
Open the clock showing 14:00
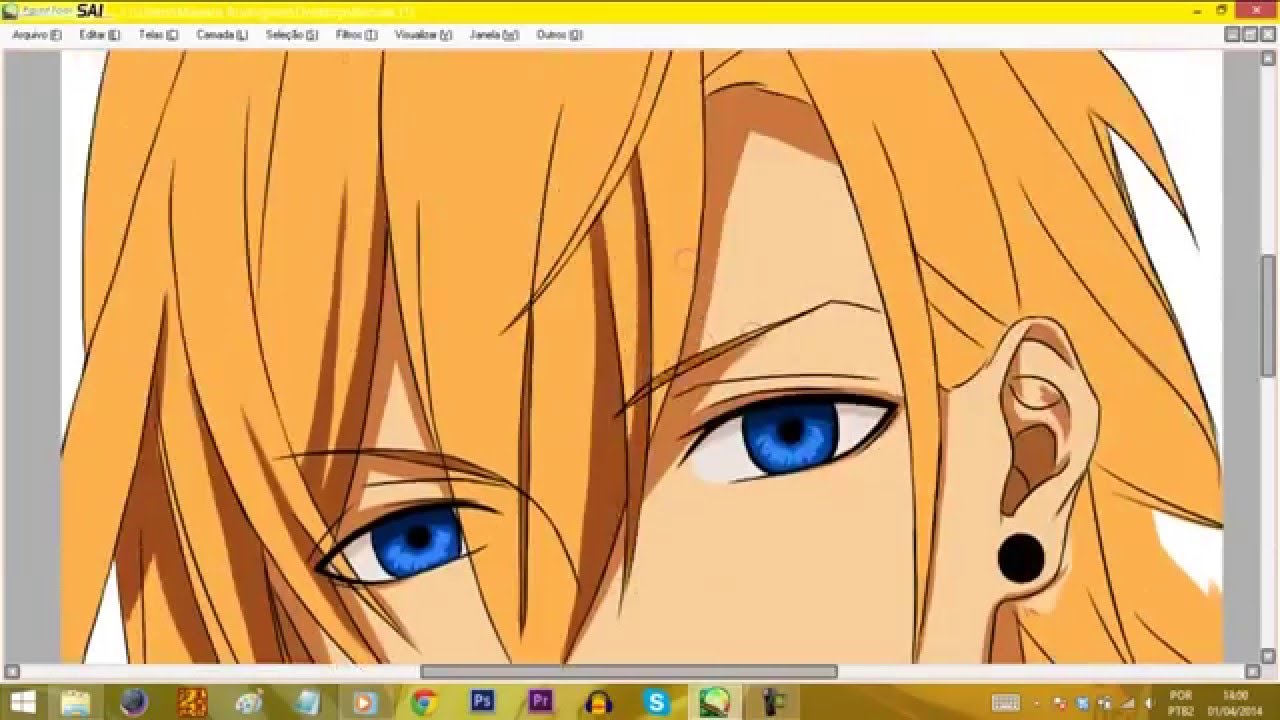pos(1235,702)
